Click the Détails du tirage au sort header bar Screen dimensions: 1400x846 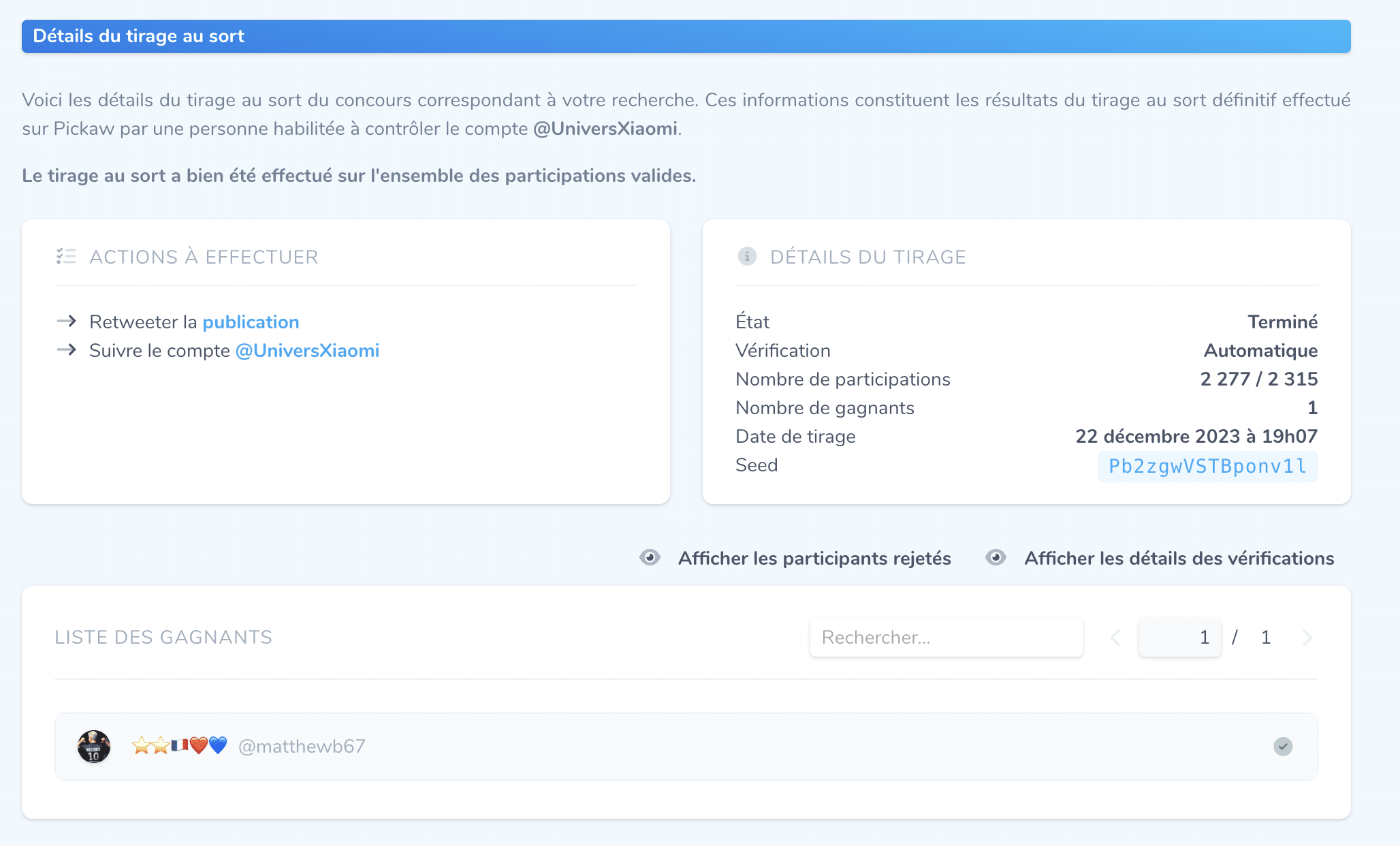686,36
